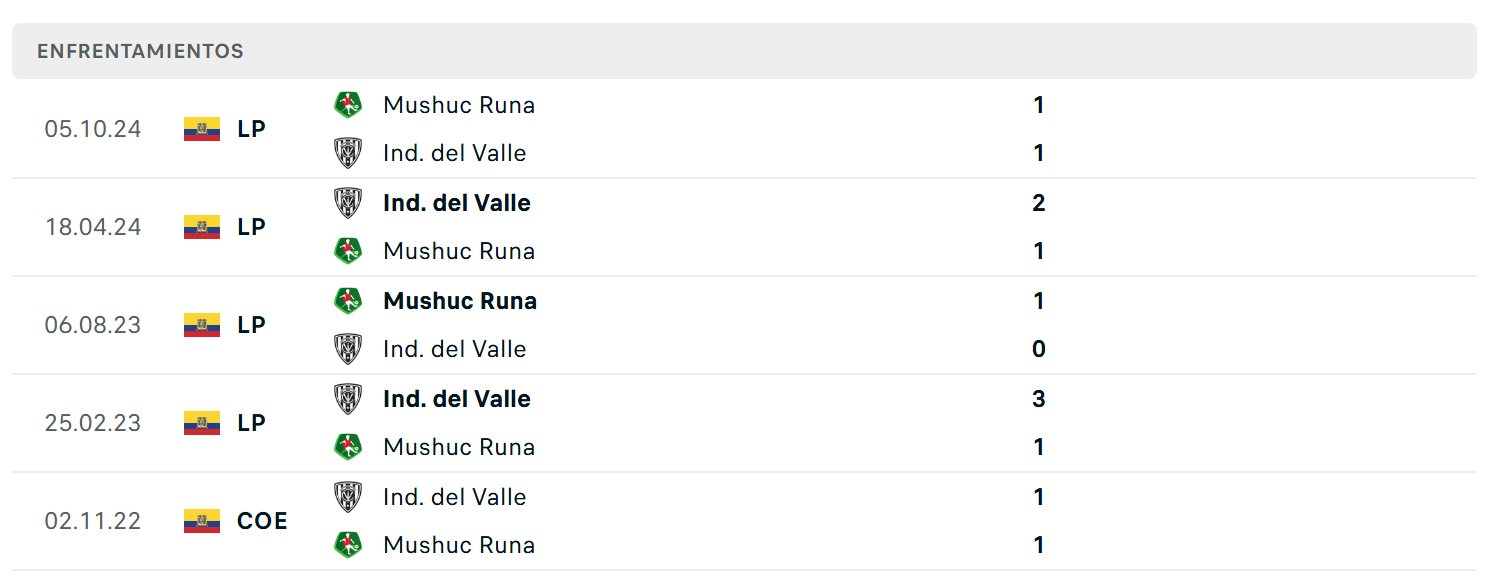Viewport: 1491px width, 586px height.
Task: Open bold Ind. del Valle in 18.04.24 match
Action: (457, 203)
